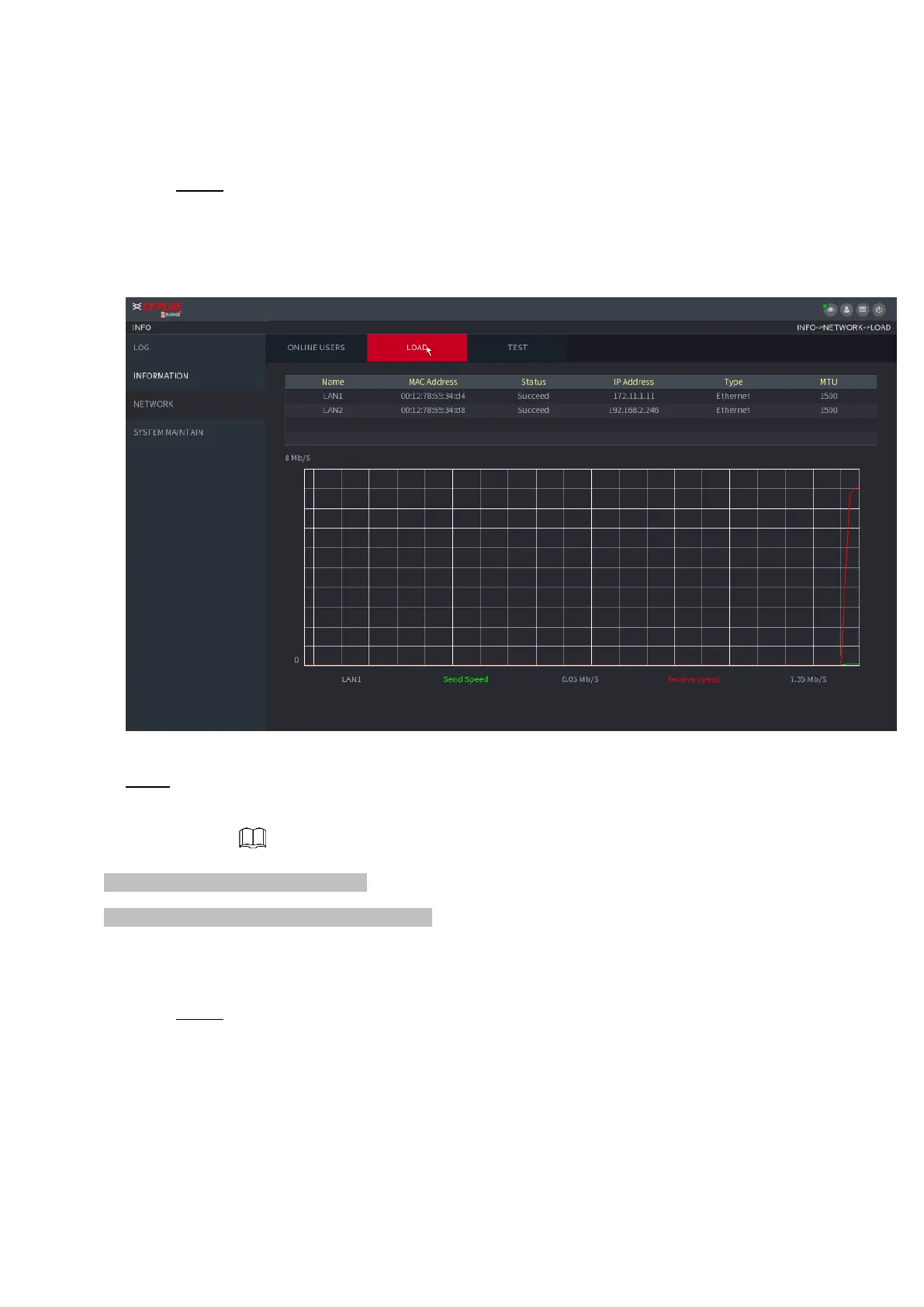Click IP address 172.11.1.11
Viewport: 924px width, 1307px height.
pyautogui.click(x=634, y=396)
